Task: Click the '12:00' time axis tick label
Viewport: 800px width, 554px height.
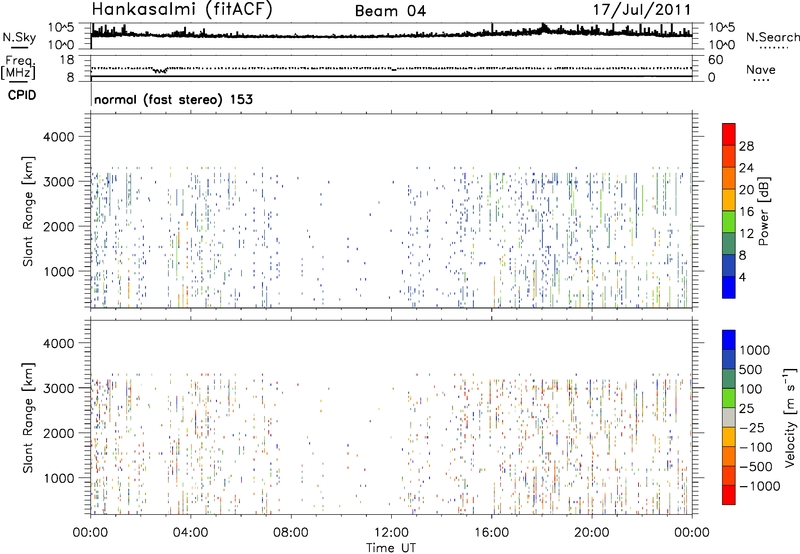Action: (391, 533)
